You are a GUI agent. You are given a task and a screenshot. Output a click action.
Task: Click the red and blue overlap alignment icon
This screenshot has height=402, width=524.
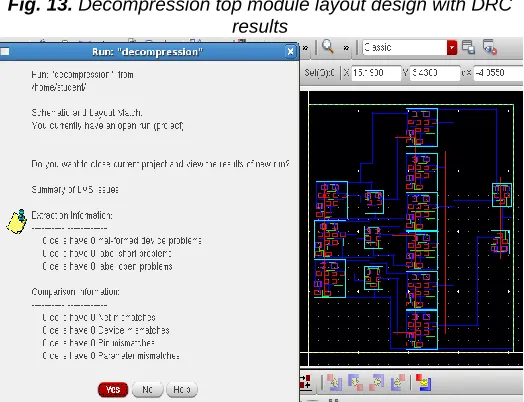(423, 382)
